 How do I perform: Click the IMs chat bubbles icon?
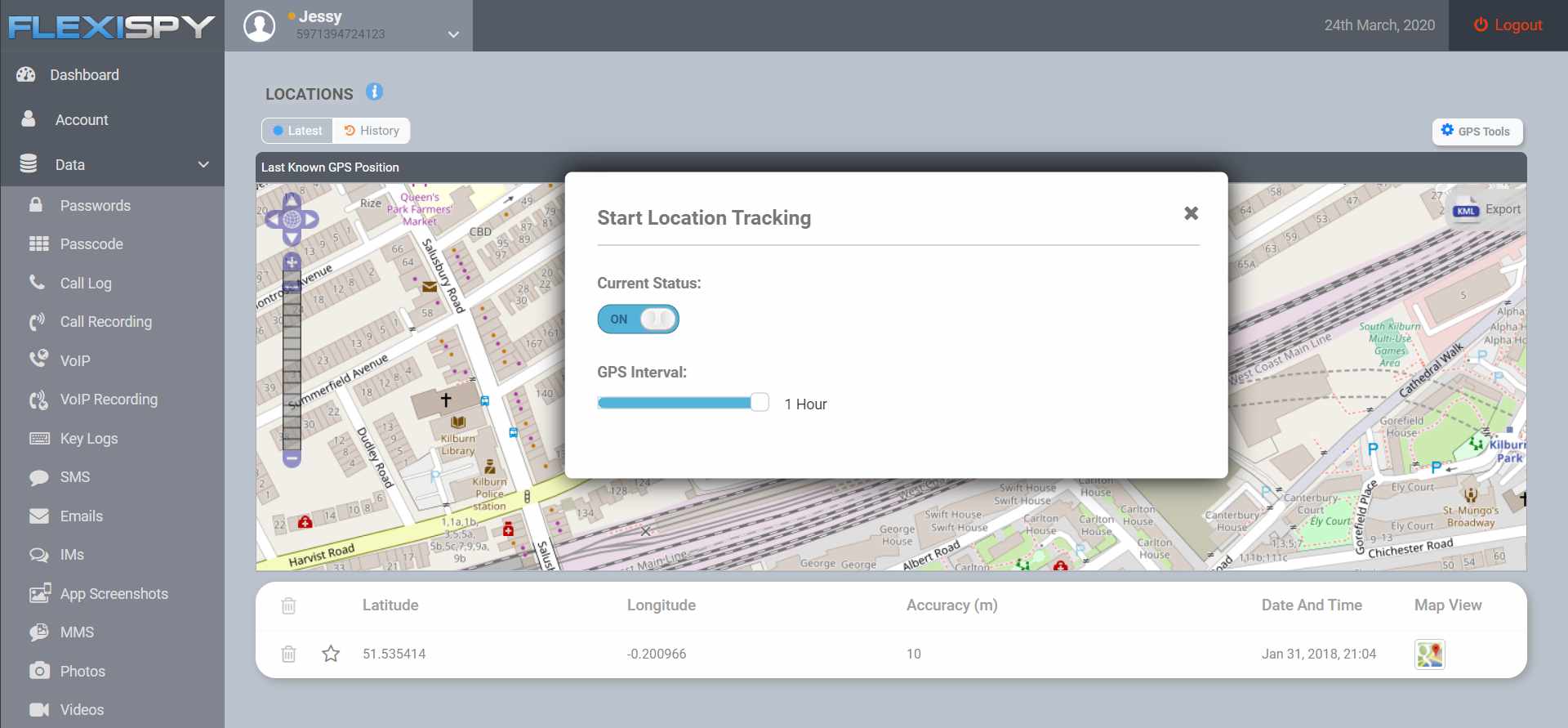pyautogui.click(x=39, y=555)
